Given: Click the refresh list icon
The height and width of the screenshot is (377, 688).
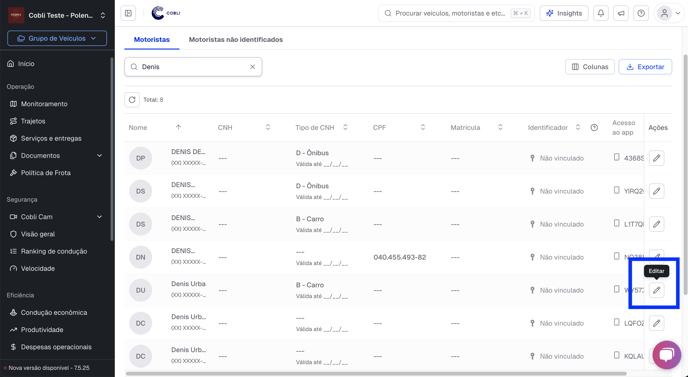Looking at the screenshot, I should (132, 100).
